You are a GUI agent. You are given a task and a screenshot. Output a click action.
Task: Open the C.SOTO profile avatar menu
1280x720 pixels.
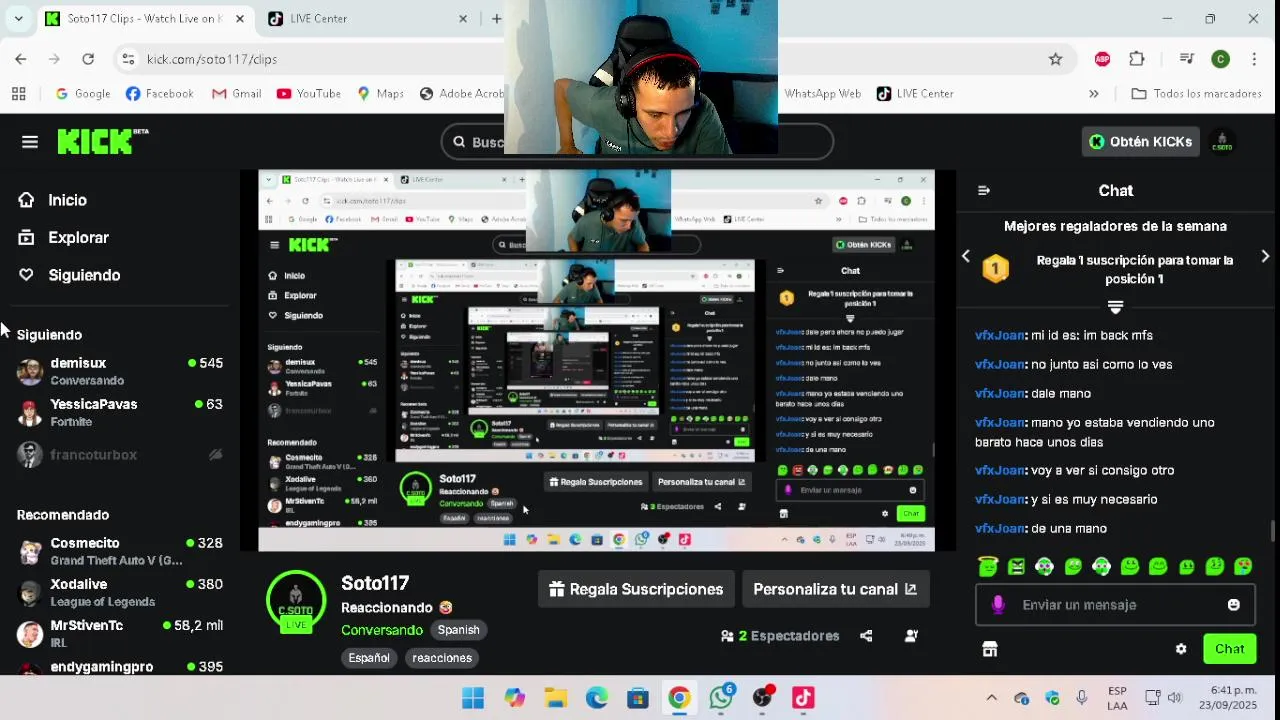click(1222, 142)
